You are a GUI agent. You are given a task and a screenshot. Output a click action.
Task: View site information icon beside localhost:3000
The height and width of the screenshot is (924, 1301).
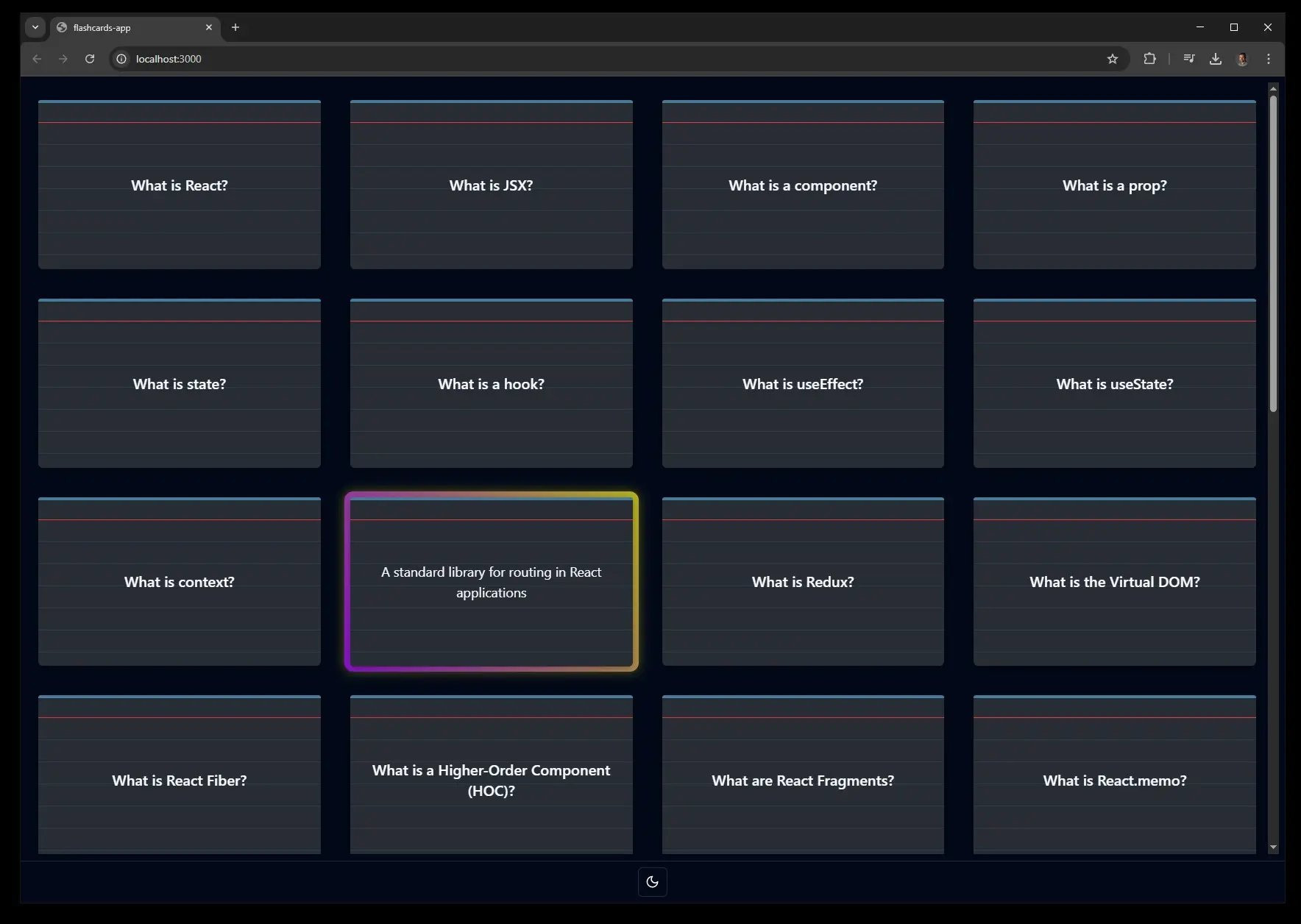point(121,59)
